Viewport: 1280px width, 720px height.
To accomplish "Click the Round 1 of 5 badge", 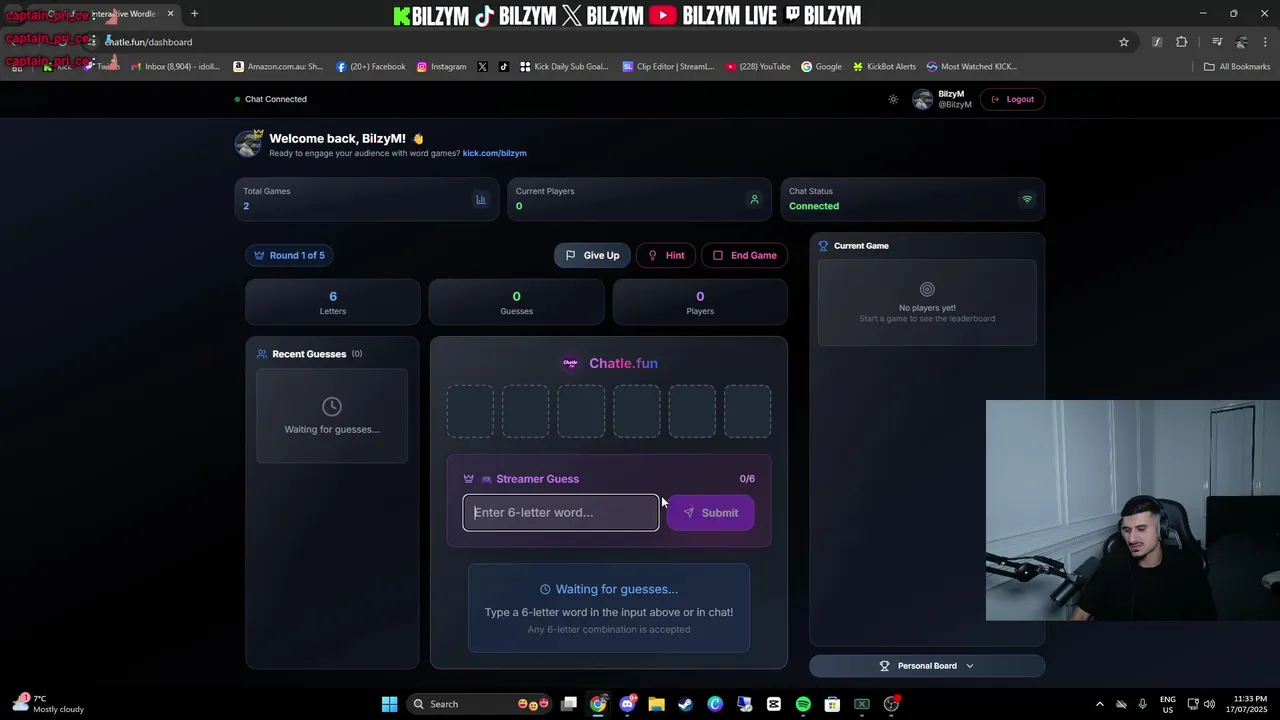I will (289, 255).
